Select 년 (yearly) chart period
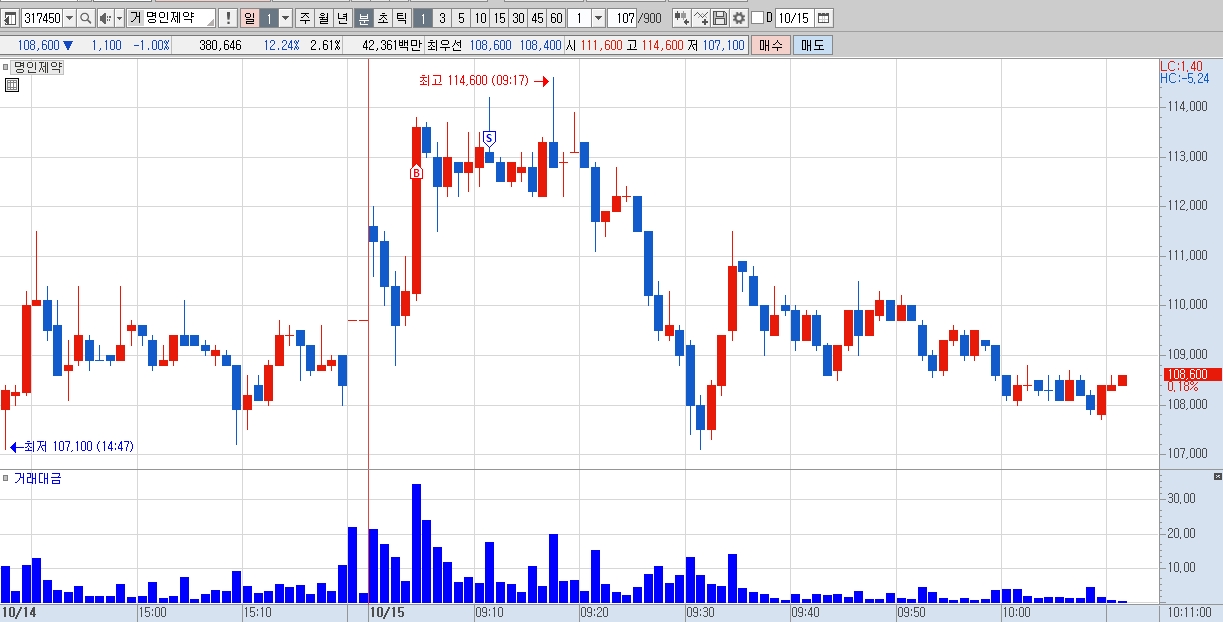 (x=342, y=18)
